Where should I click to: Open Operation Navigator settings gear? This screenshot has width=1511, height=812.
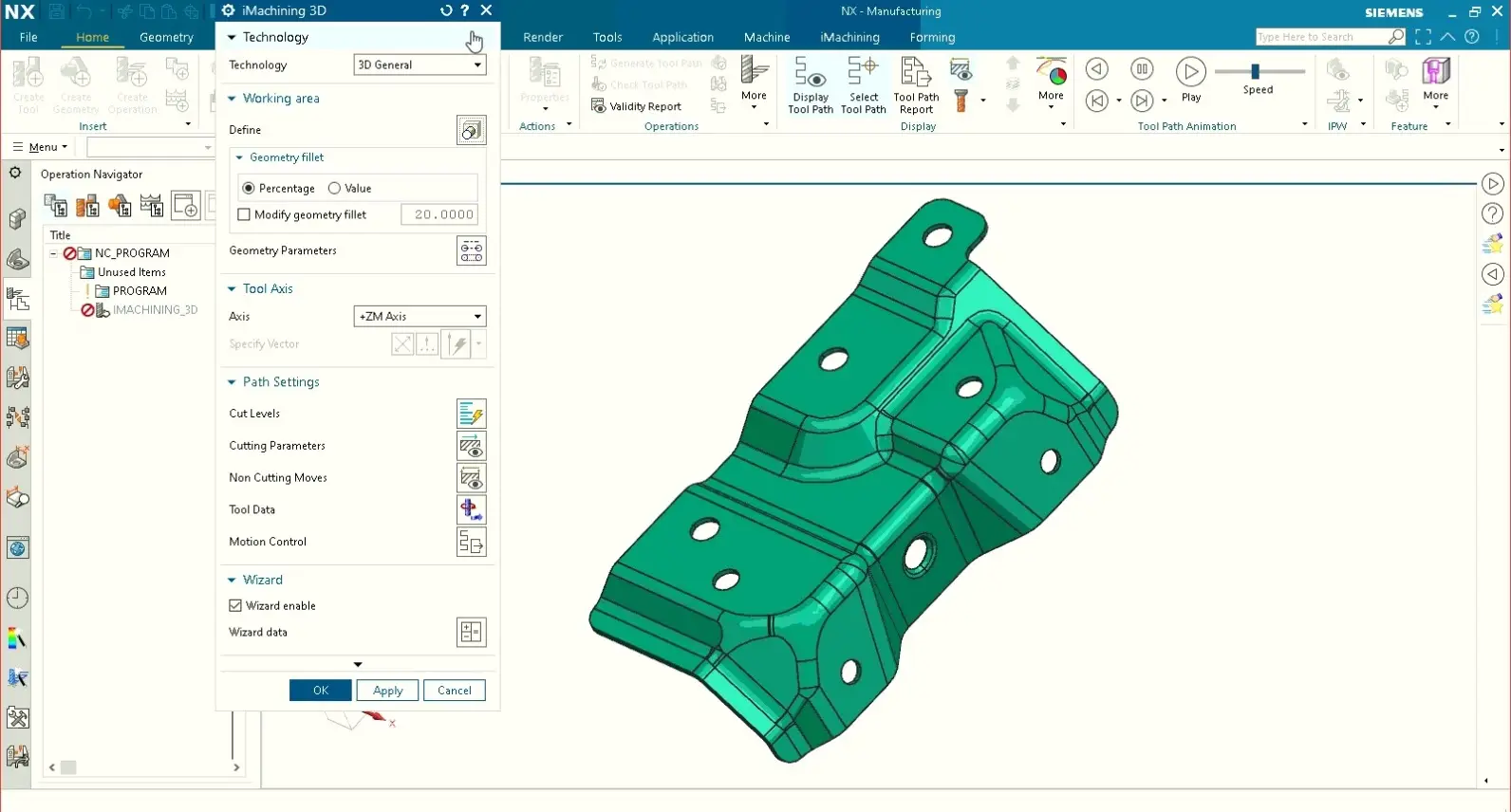15,173
